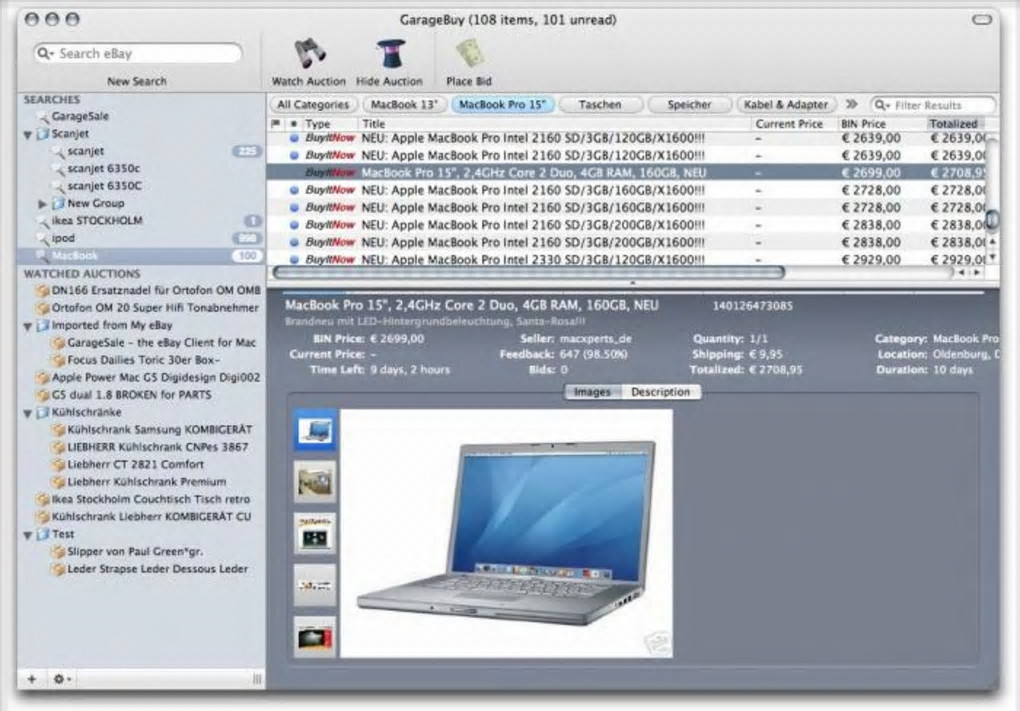Select the fourth thumbnail image

click(315, 585)
